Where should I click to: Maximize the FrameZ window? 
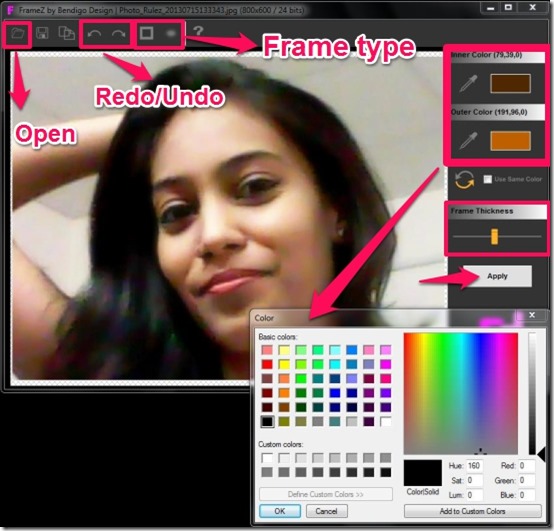click(508, 8)
